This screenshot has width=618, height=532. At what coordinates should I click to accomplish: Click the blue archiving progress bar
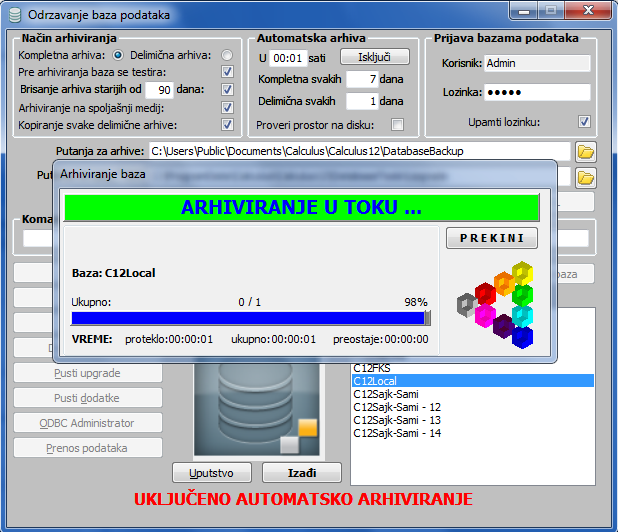click(x=251, y=318)
